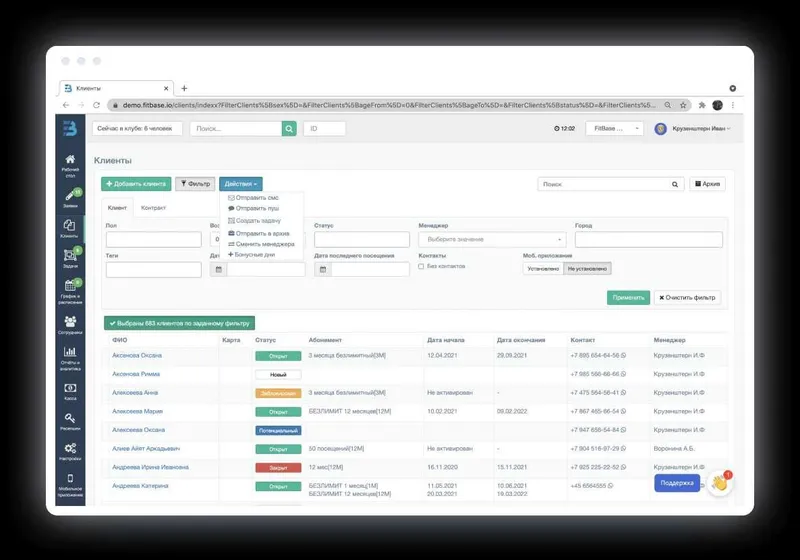Open reports and analytics chart icon
The image size is (800, 560).
(70, 358)
